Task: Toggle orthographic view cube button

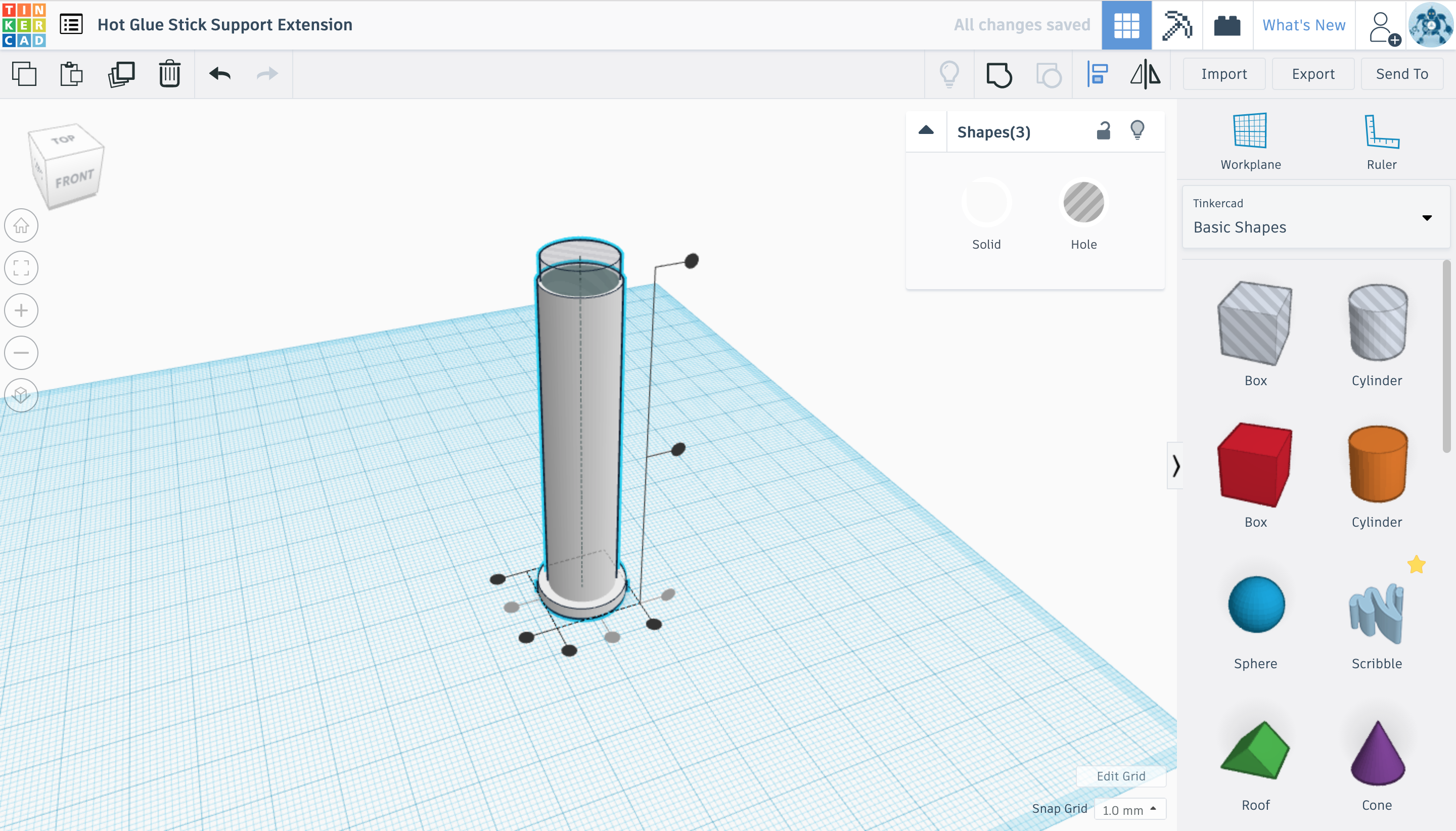Action: tap(21, 395)
